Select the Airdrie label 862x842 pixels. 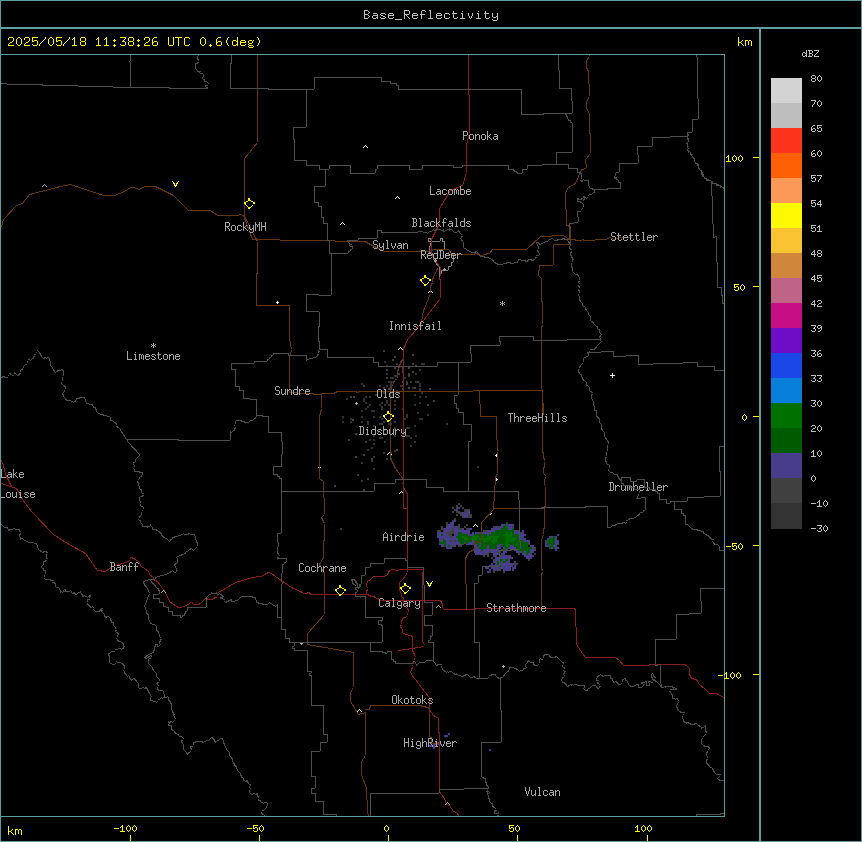pos(404,537)
